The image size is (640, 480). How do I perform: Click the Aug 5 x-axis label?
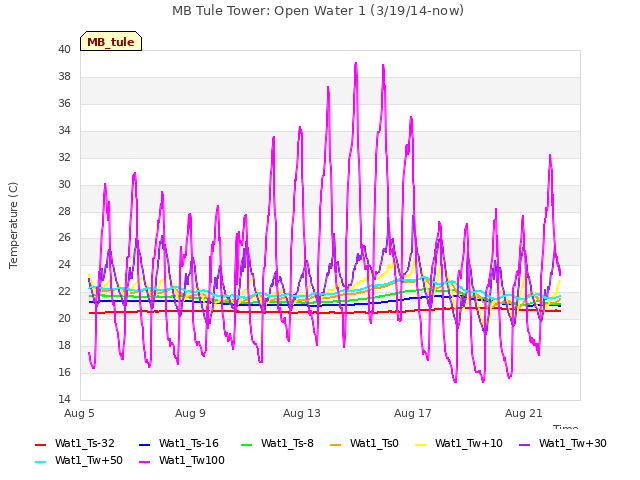tap(79, 413)
